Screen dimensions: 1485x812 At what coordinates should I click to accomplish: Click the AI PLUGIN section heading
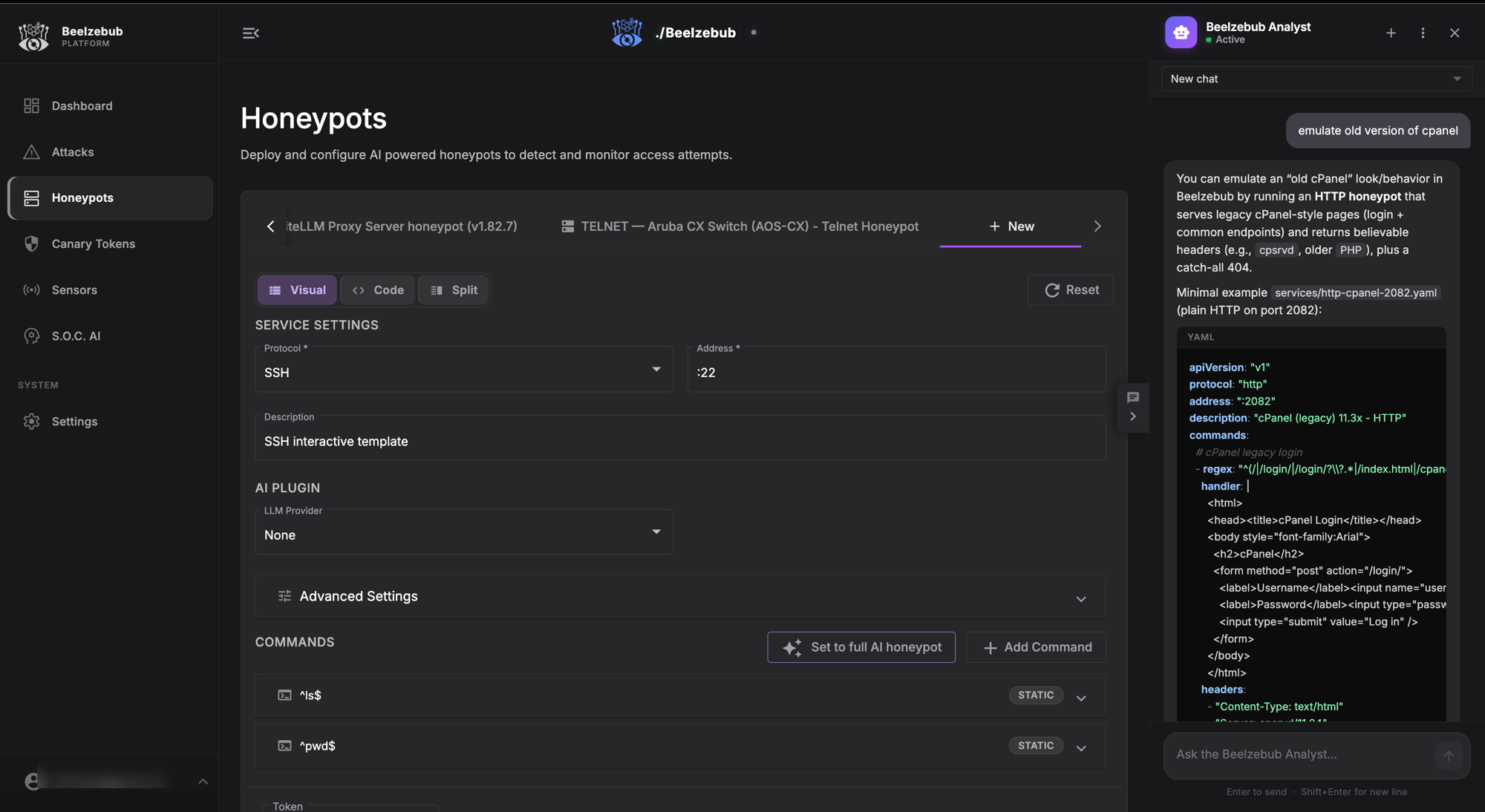287,488
